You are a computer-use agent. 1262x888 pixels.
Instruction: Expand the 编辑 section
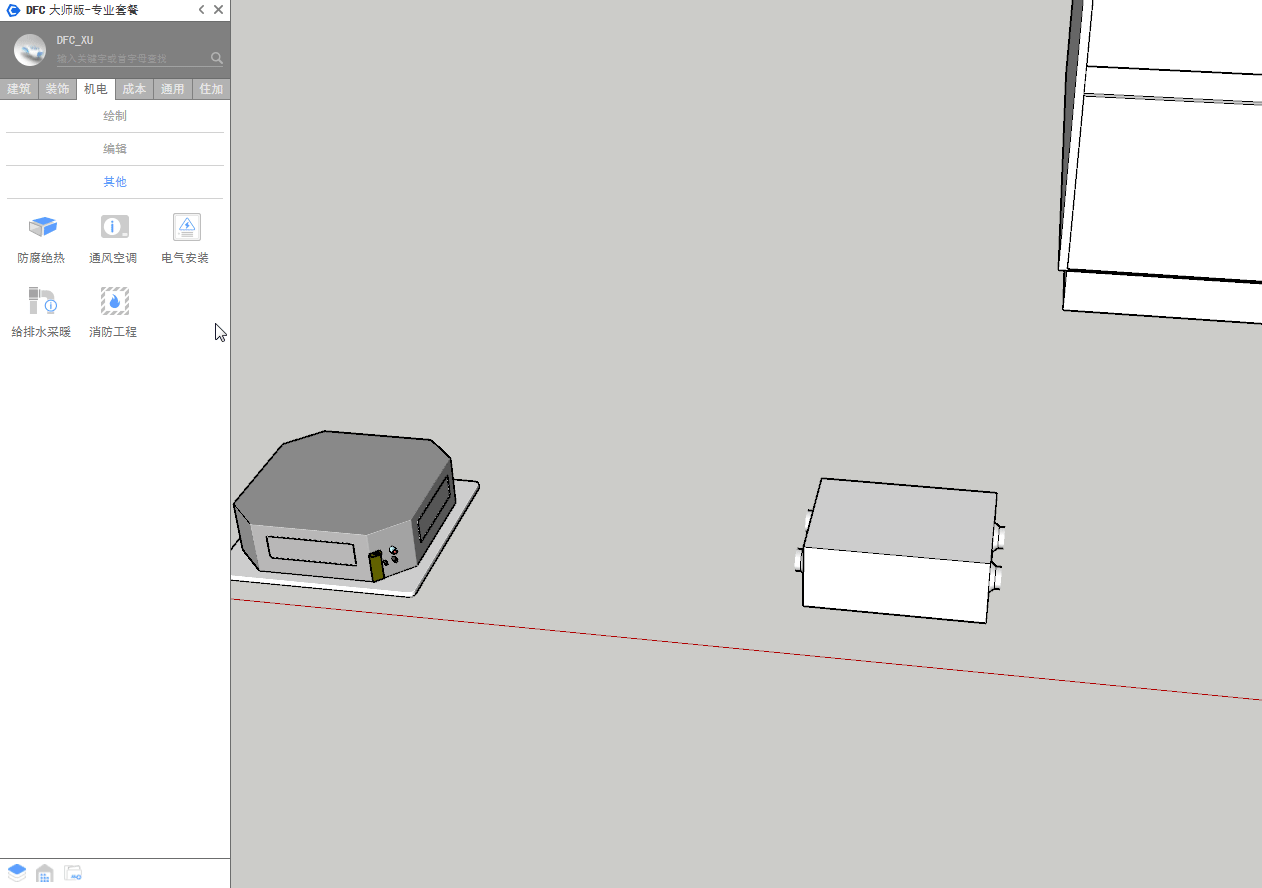(x=115, y=149)
